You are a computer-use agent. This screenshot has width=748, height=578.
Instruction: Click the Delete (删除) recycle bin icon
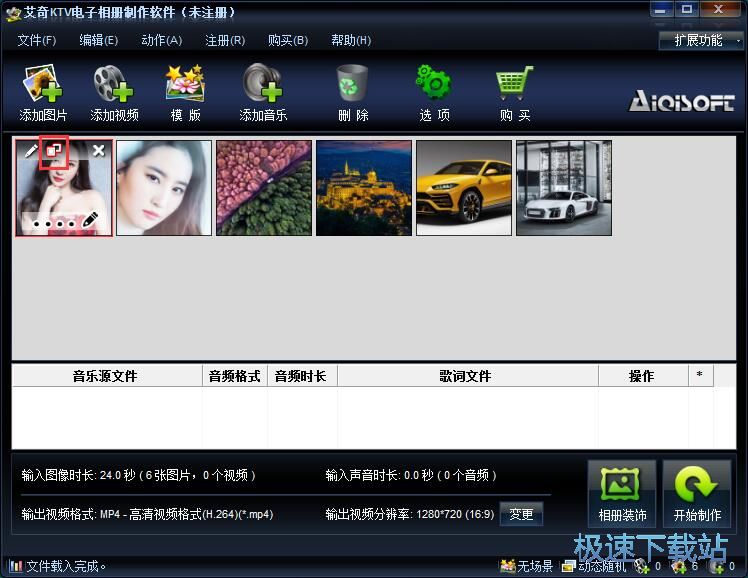tap(353, 93)
